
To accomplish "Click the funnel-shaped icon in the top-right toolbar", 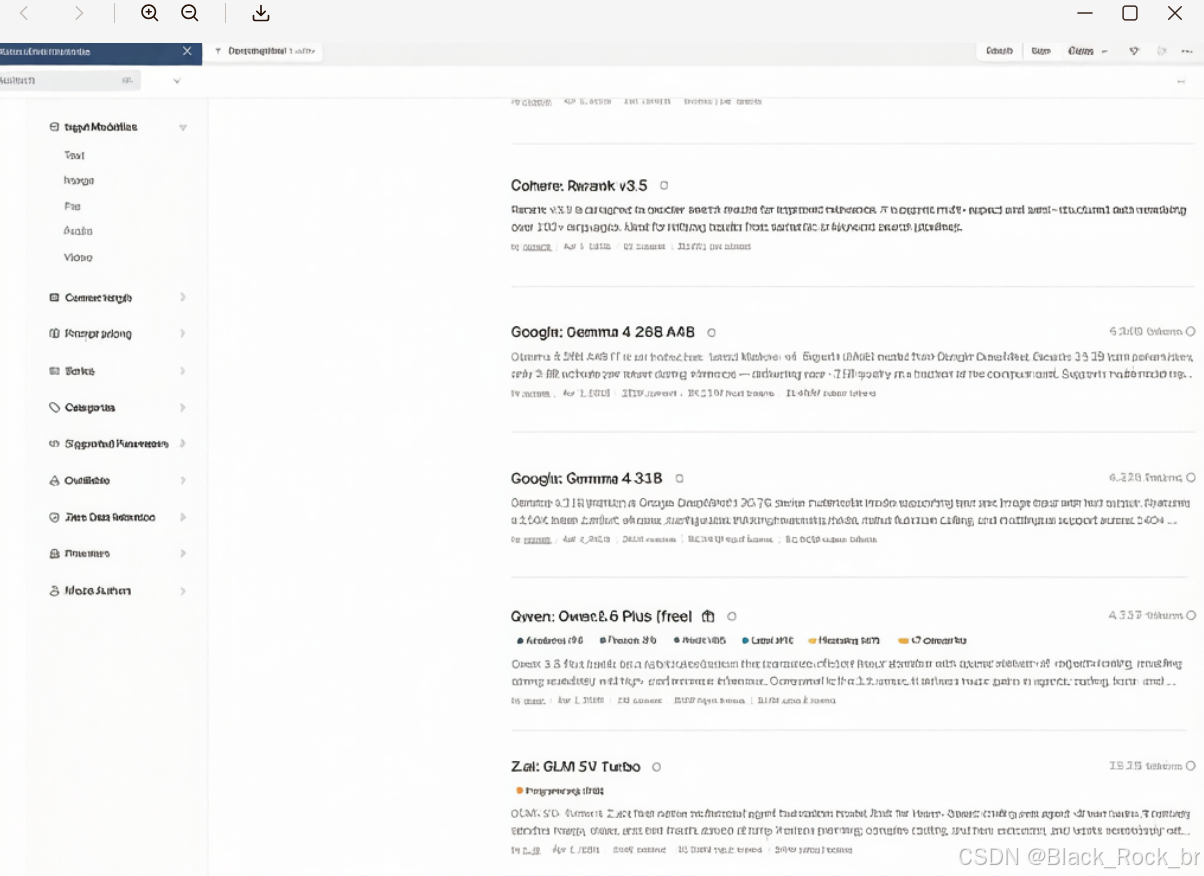I will [1134, 51].
